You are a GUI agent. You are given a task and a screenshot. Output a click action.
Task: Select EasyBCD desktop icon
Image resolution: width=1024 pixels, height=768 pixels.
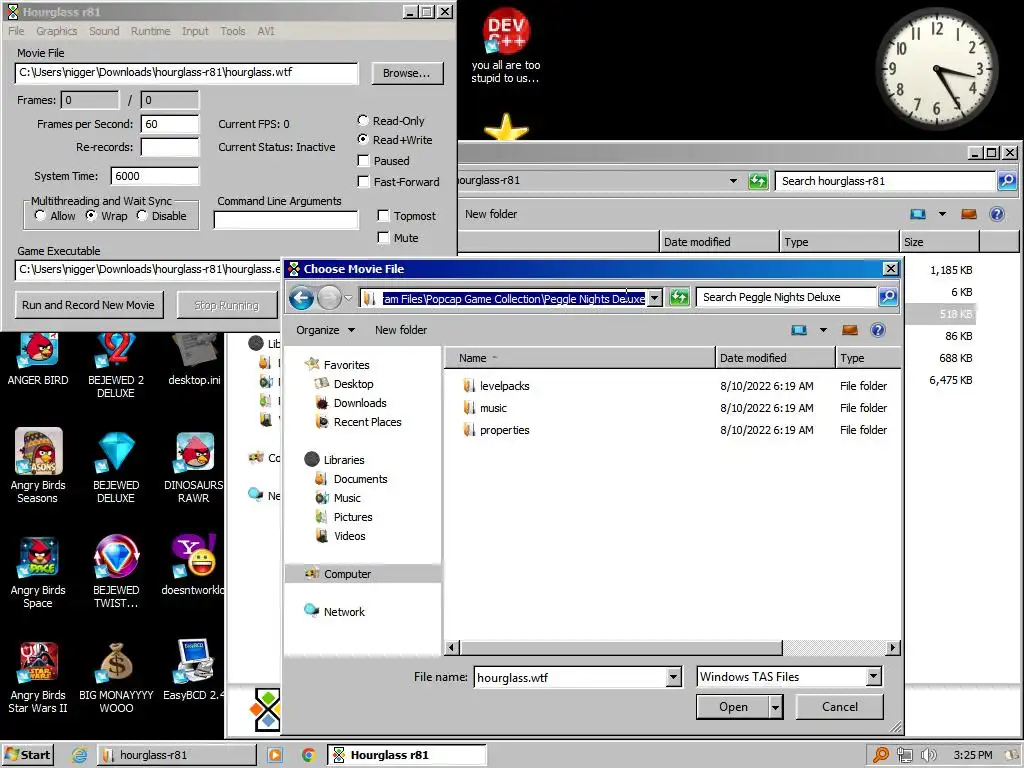194,670
